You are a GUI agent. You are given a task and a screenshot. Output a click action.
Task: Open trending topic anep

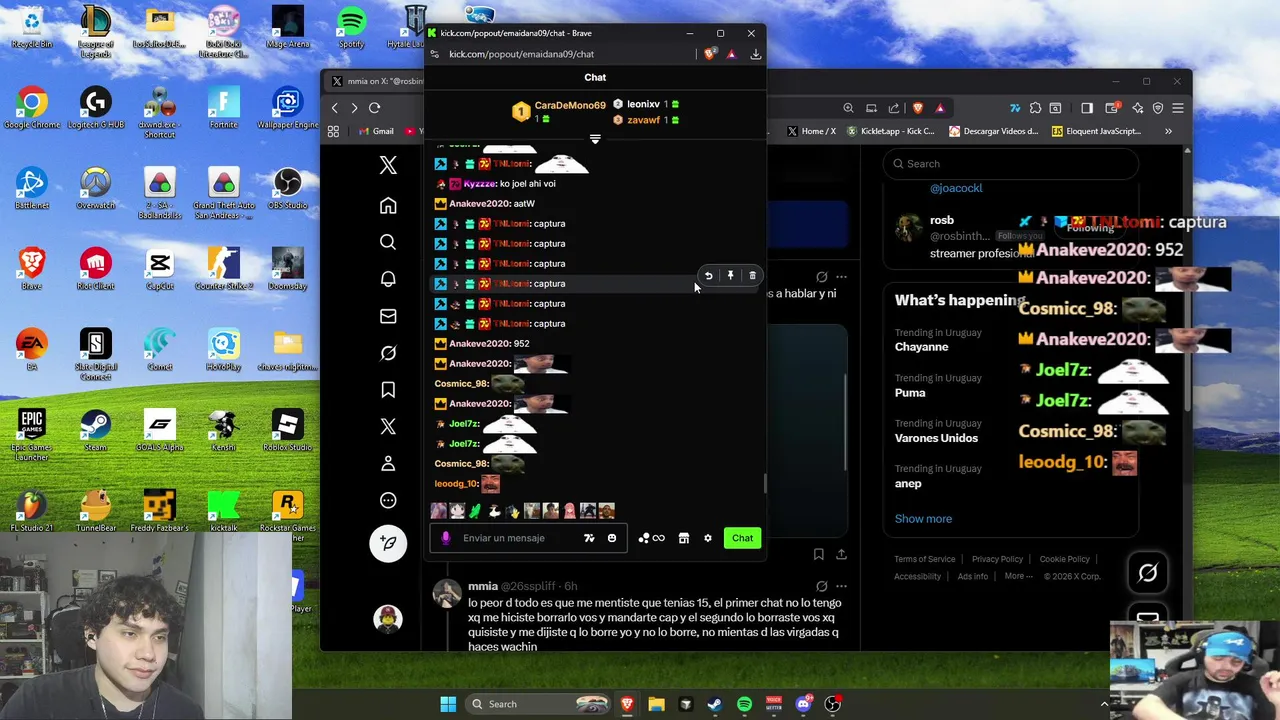coord(908,484)
